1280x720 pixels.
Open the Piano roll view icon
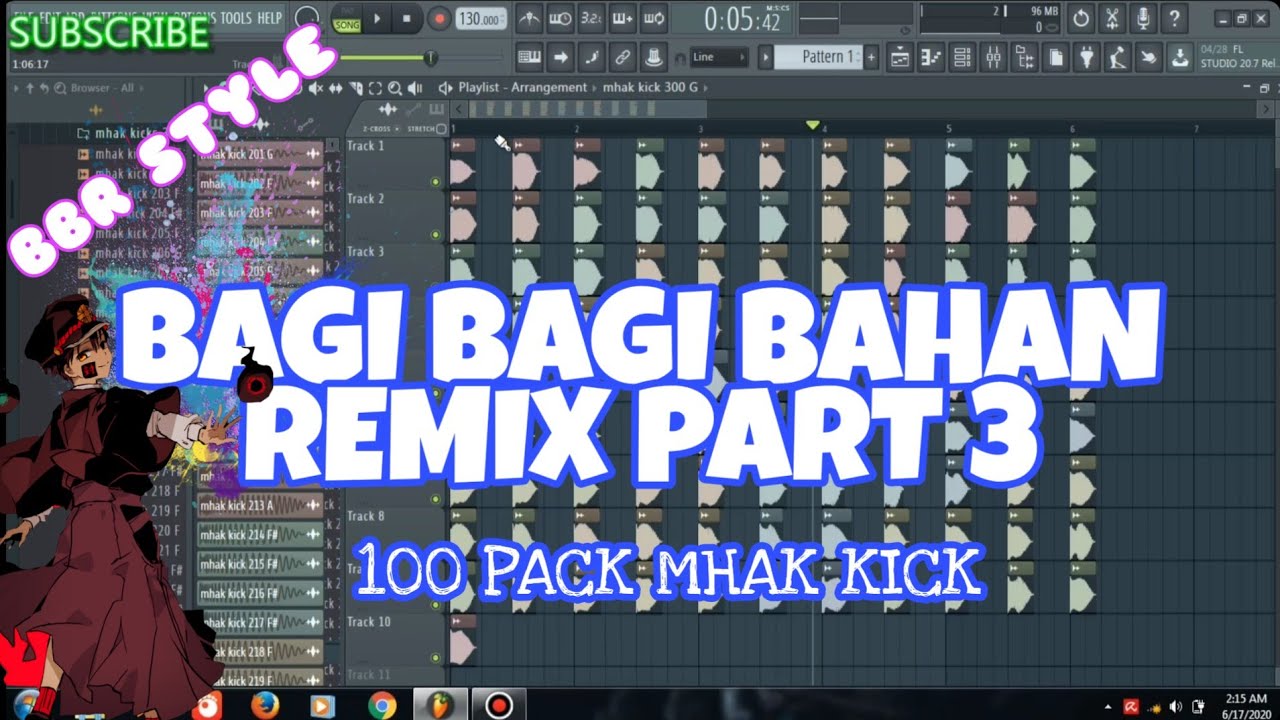[930, 57]
